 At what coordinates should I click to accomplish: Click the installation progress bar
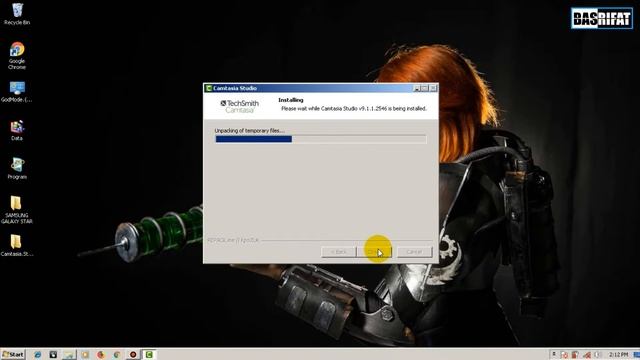320,139
